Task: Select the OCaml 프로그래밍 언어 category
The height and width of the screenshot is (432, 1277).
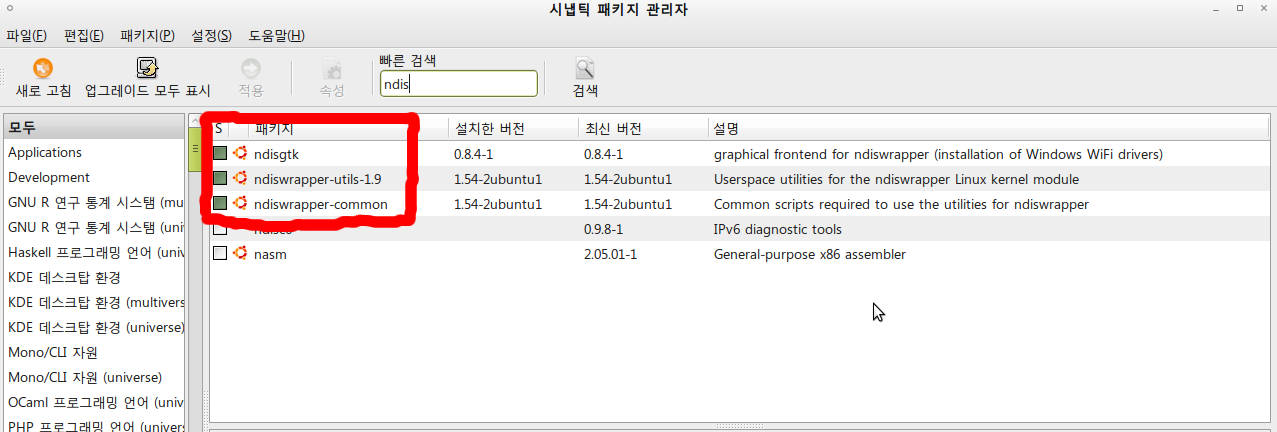Action: (95, 403)
